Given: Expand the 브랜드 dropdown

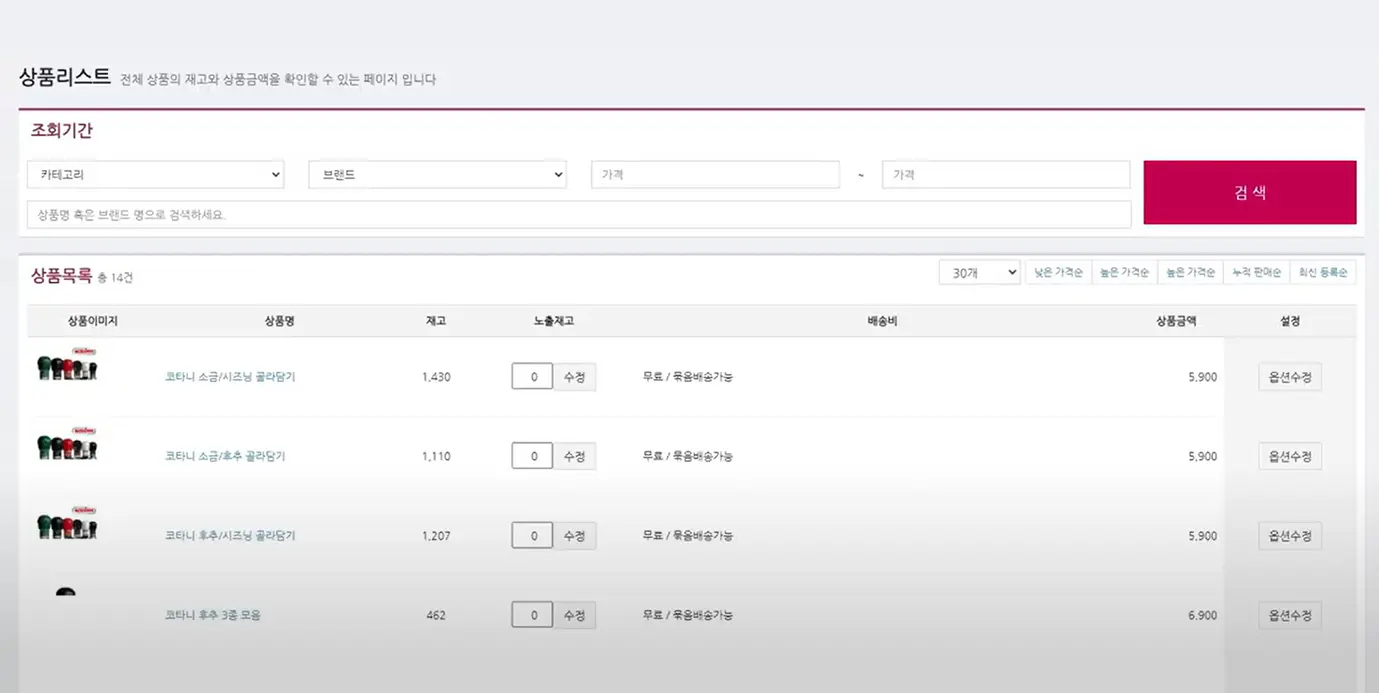Looking at the screenshot, I should (437, 175).
